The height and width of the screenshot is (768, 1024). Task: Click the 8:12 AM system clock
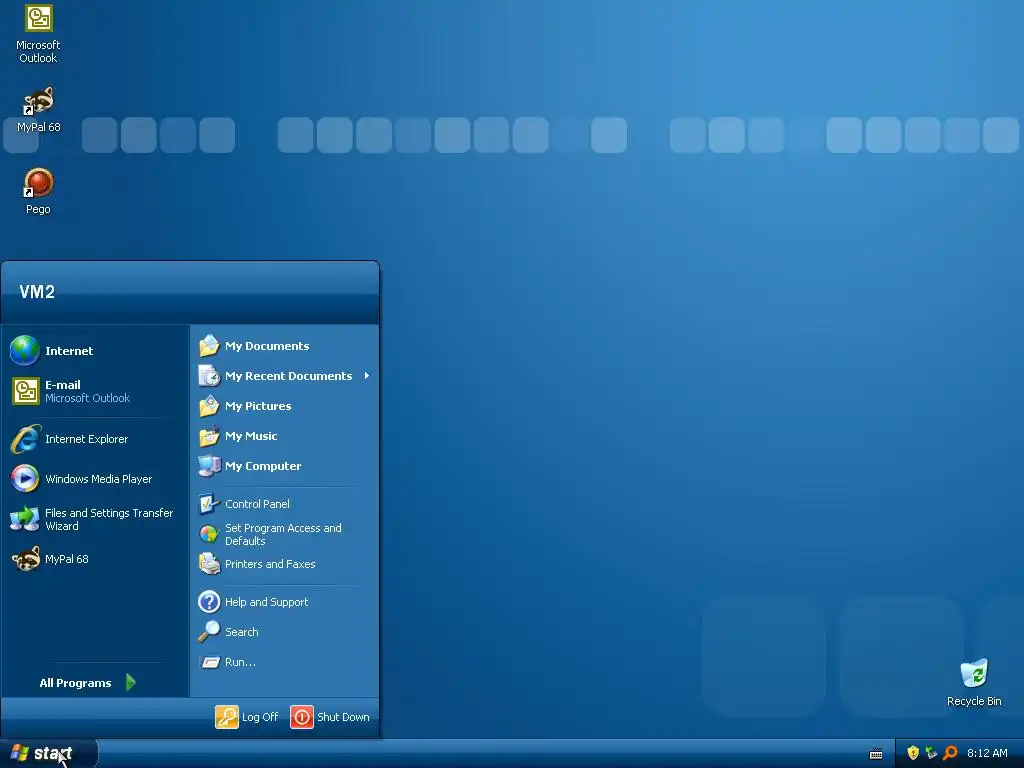coord(987,753)
